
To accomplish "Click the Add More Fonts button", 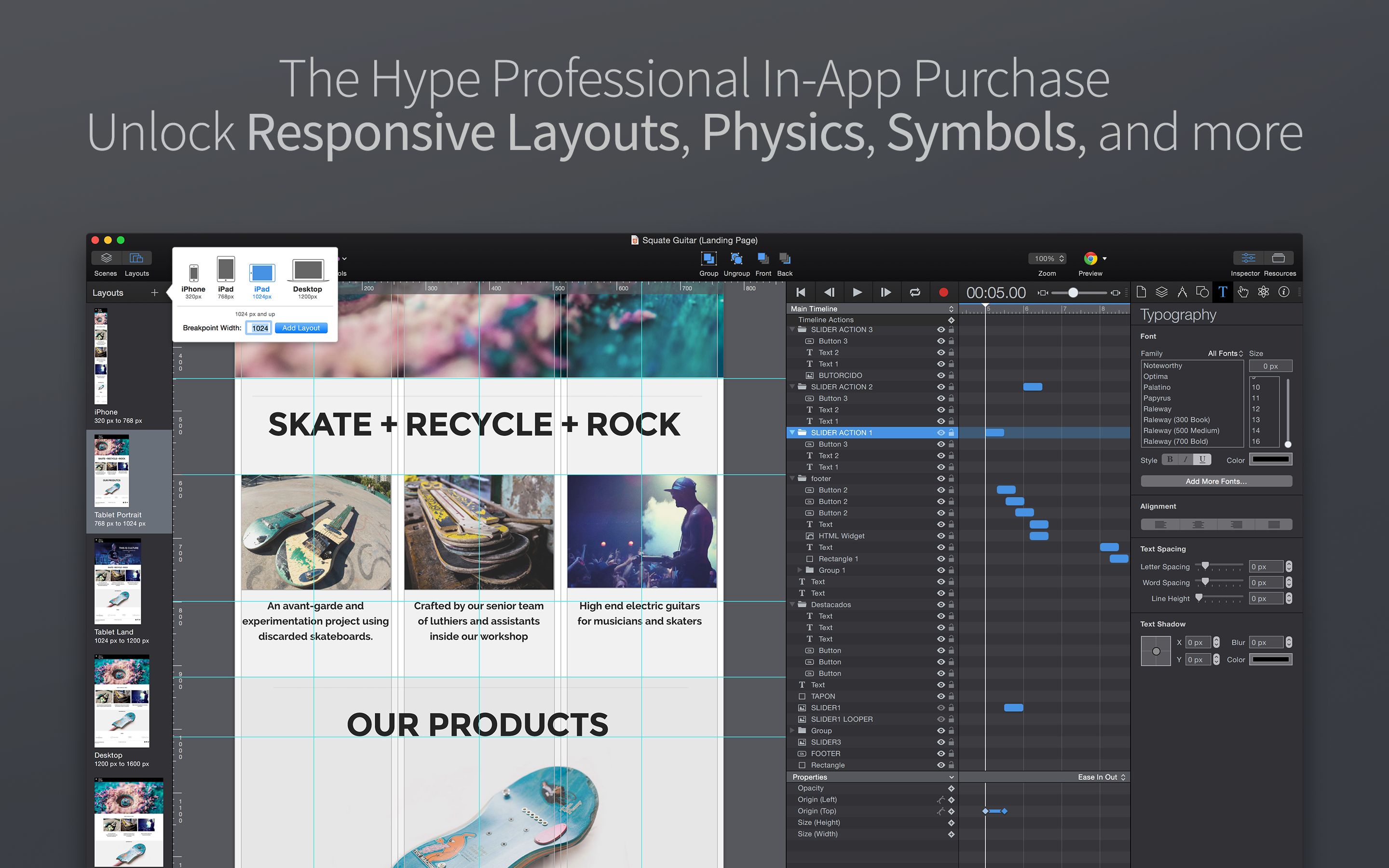I will click(x=1216, y=482).
